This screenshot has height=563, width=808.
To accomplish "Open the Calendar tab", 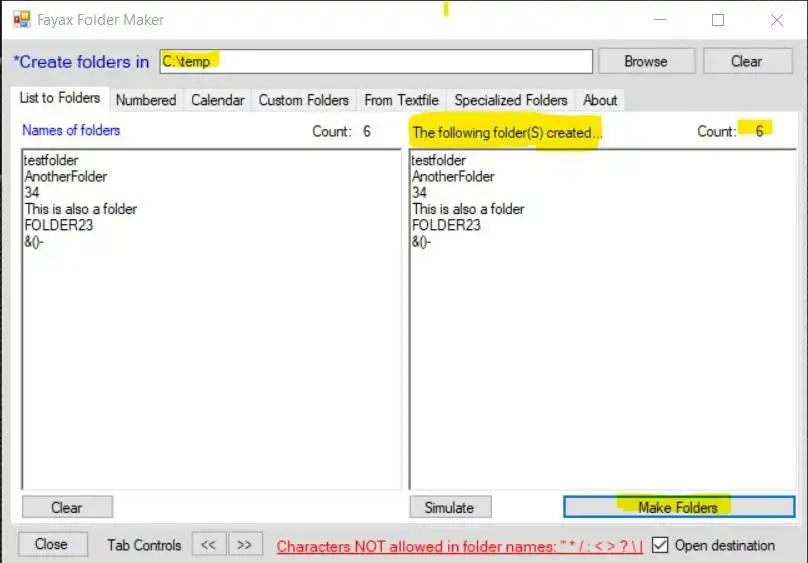I will pyautogui.click(x=217, y=100).
